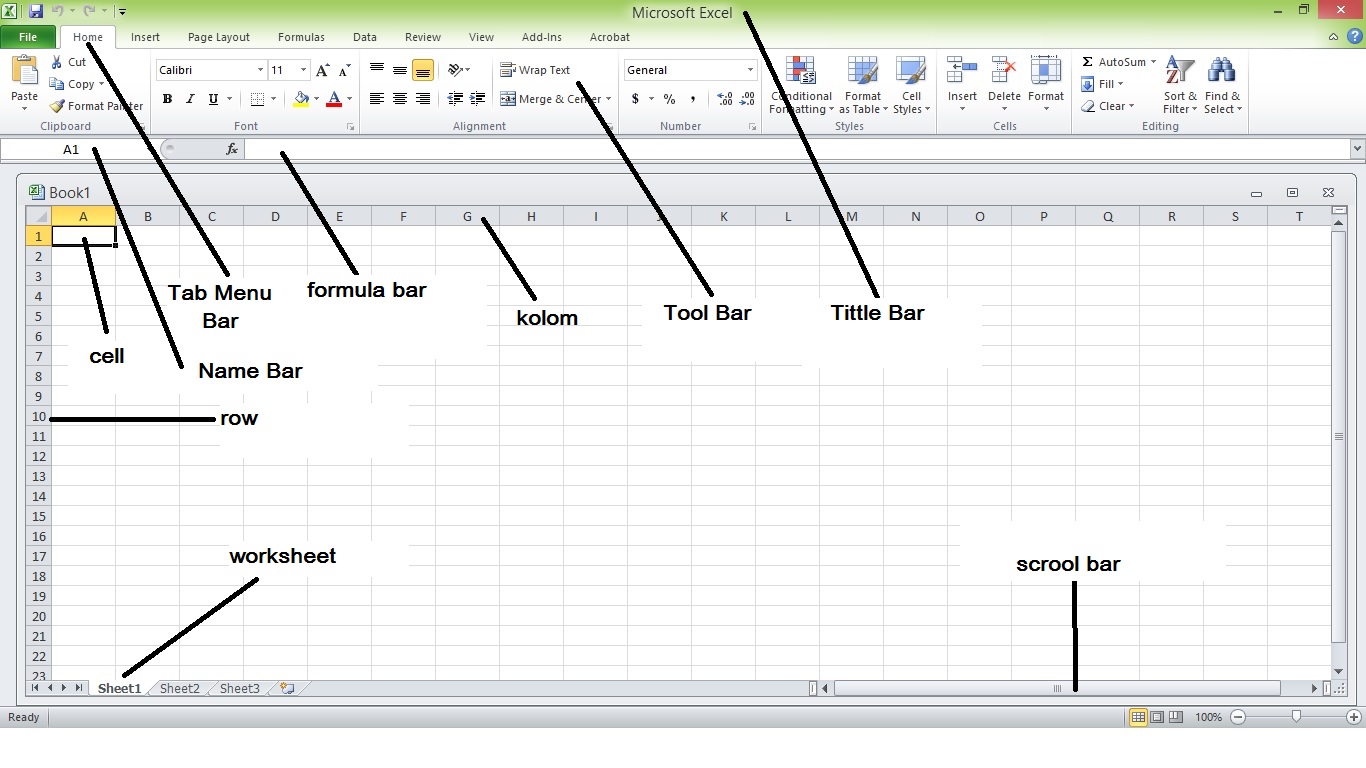Switch to the Data tab
Image resolution: width=1366 pixels, height=768 pixels.
coord(365,37)
